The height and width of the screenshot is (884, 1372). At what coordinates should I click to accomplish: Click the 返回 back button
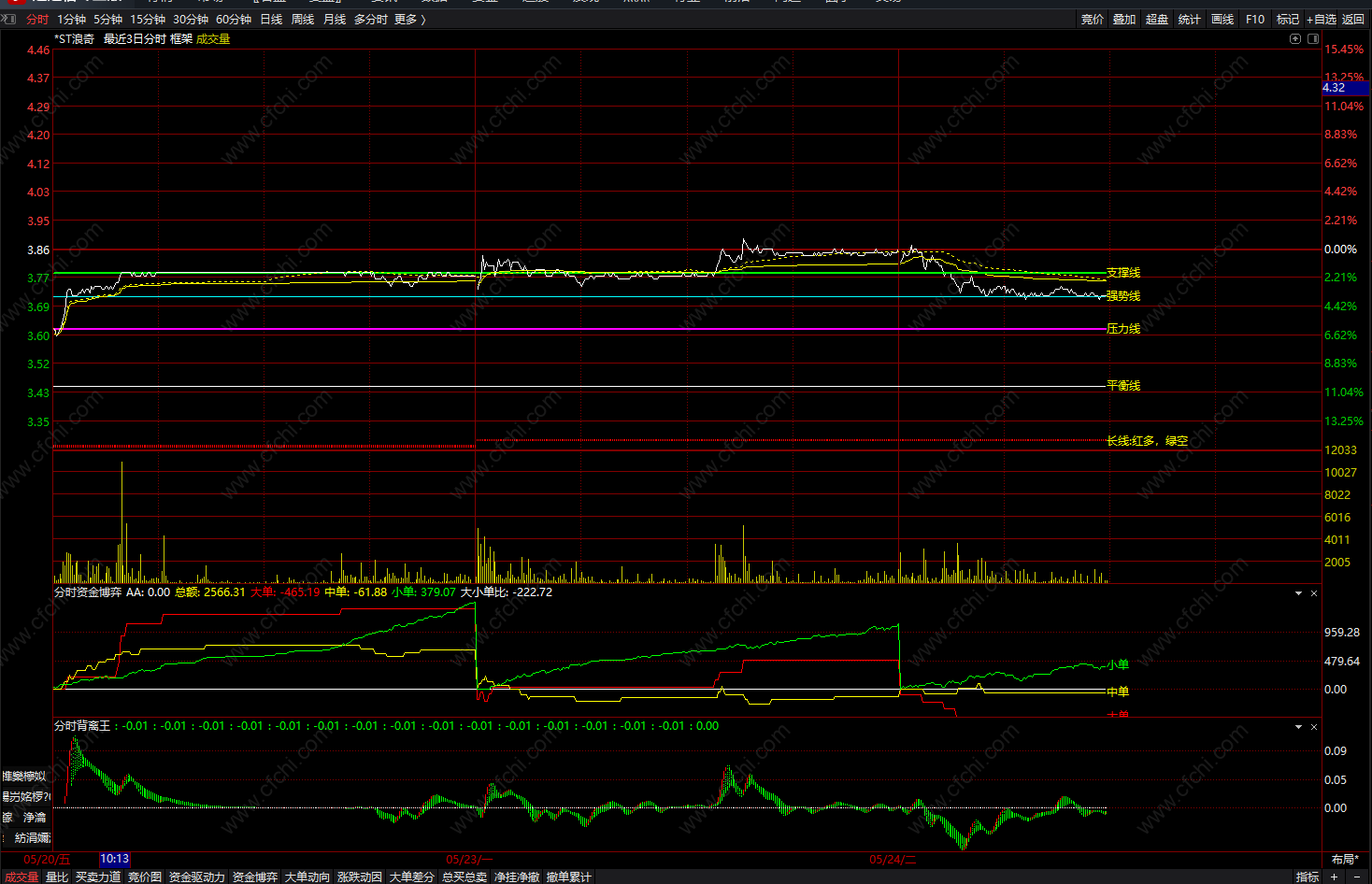click(1353, 19)
